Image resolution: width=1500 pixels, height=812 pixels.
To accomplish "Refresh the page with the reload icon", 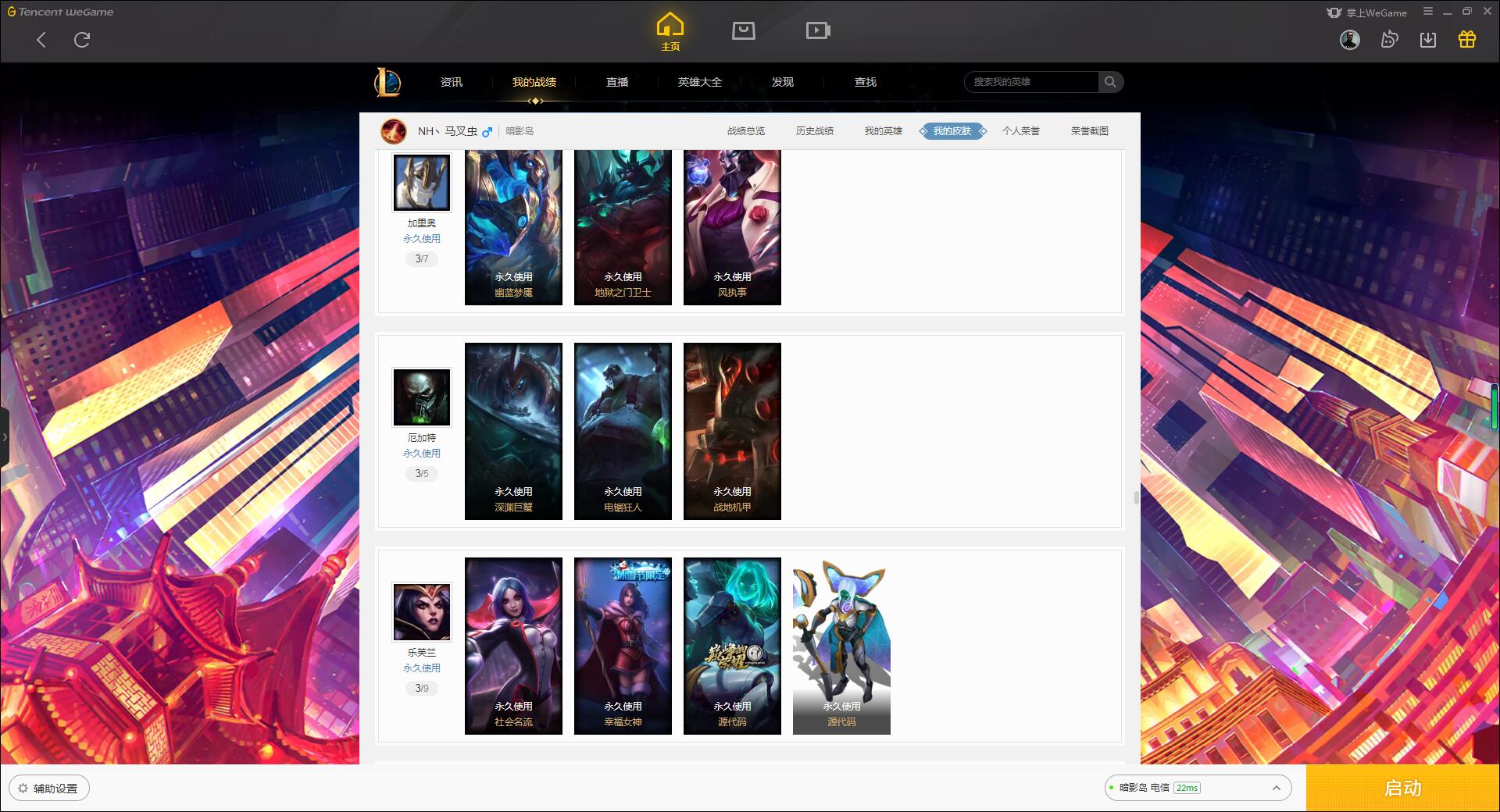I will click(82, 40).
